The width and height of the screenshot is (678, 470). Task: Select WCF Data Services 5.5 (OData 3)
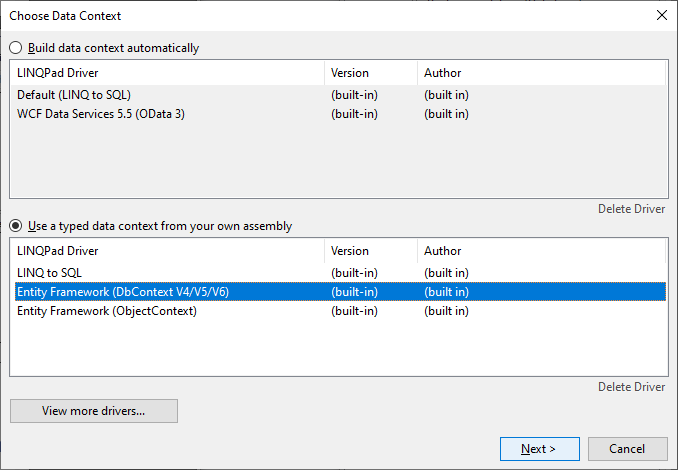[101, 114]
